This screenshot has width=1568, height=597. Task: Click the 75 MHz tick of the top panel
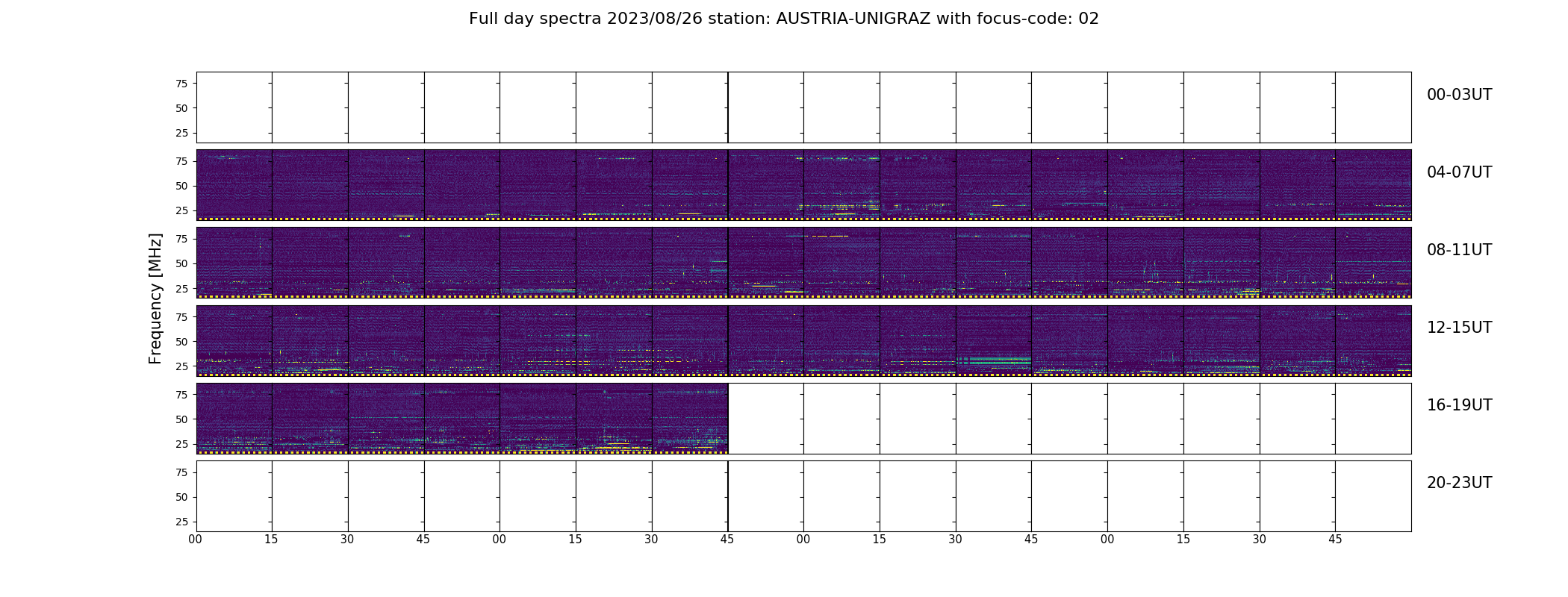(x=181, y=84)
